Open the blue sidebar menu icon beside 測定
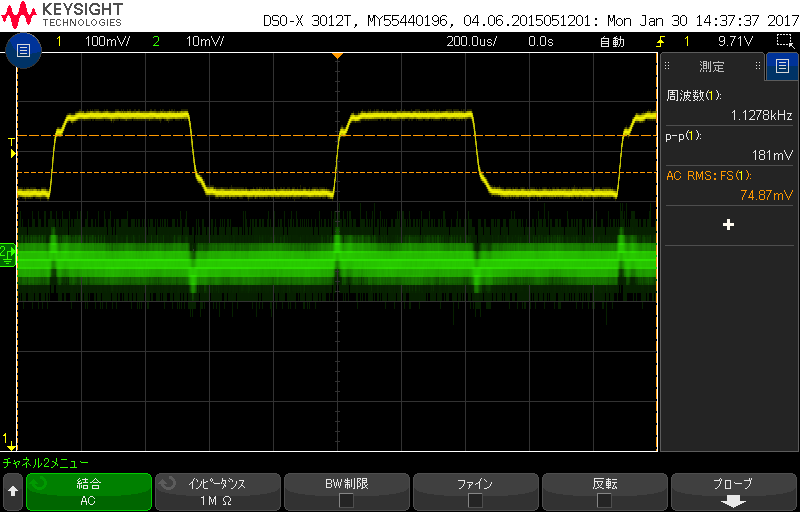The image size is (800, 512). (x=781, y=67)
